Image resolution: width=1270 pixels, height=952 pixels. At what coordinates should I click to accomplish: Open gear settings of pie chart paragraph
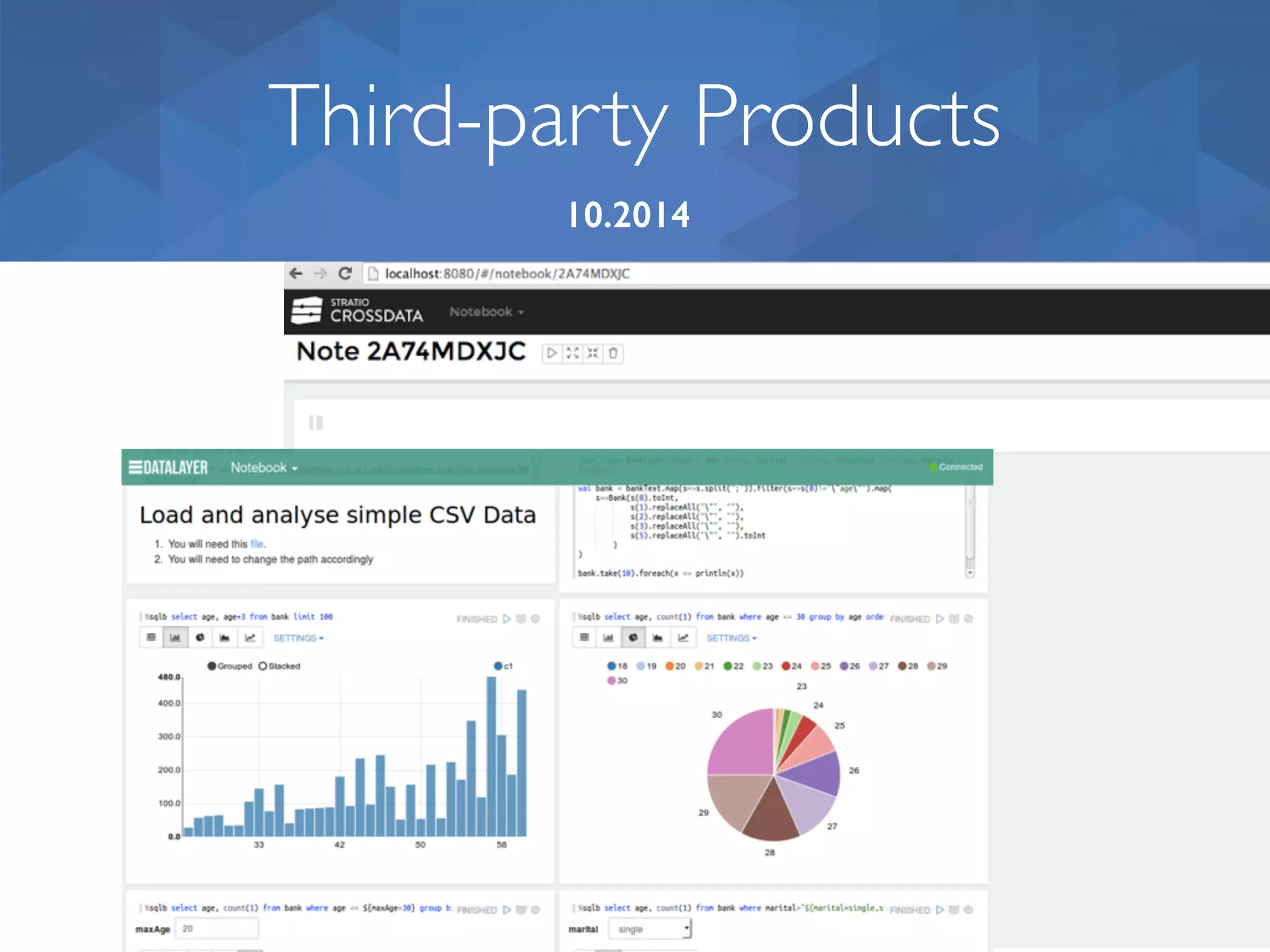click(969, 619)
